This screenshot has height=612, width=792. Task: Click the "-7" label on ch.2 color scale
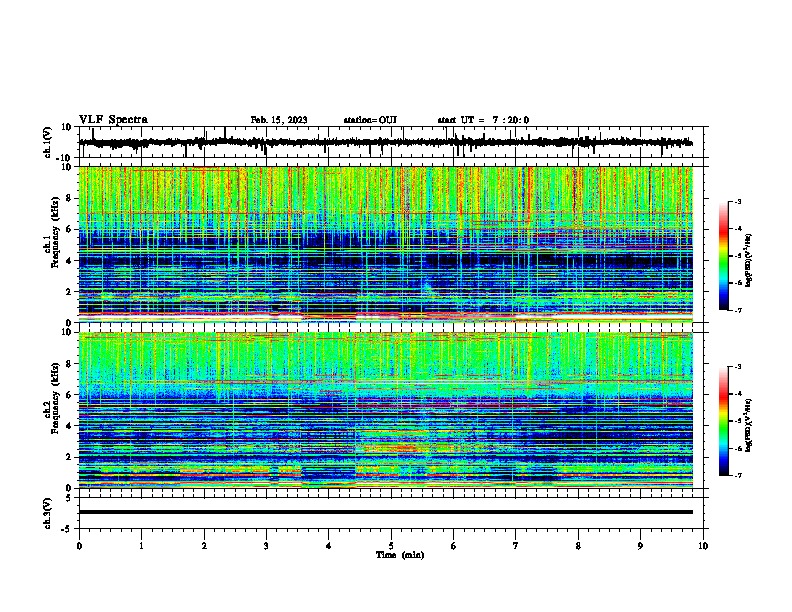pos(737,476)
